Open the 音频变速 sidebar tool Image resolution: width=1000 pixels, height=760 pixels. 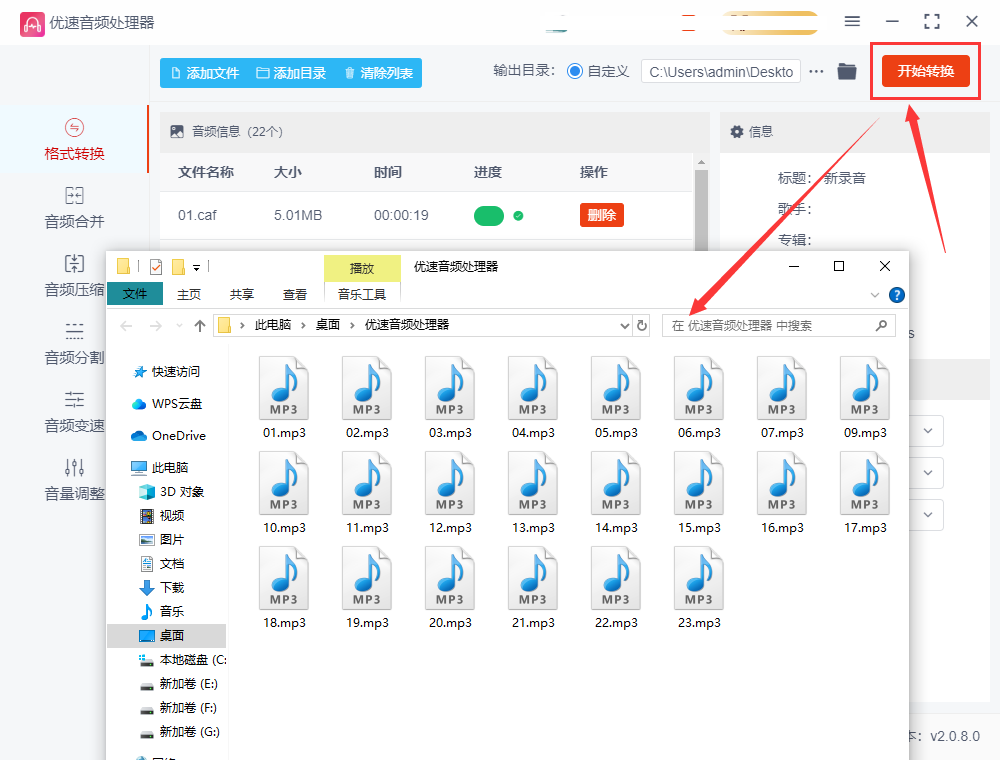pos(74,412)
